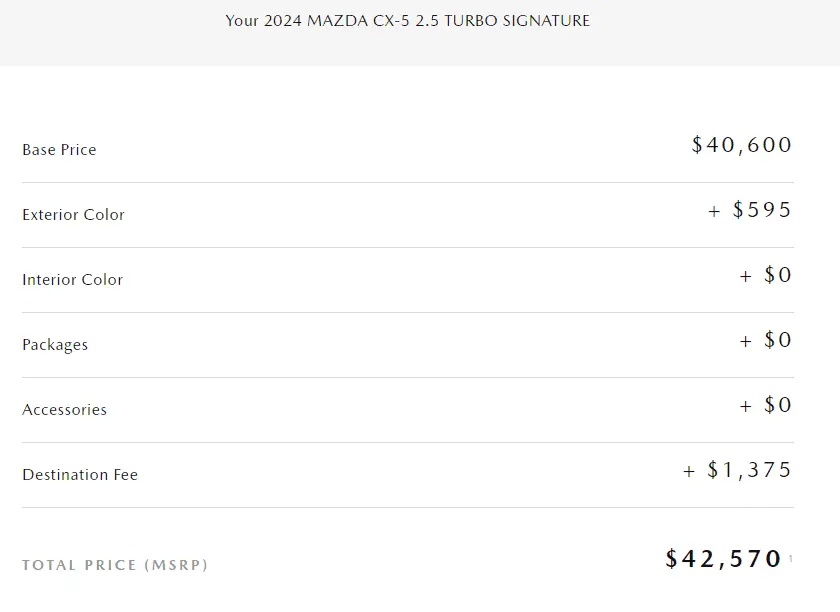Select the TOTAL PRICE (MSRP) label
The height and width of the screenshot is (612, 840).
115,565
